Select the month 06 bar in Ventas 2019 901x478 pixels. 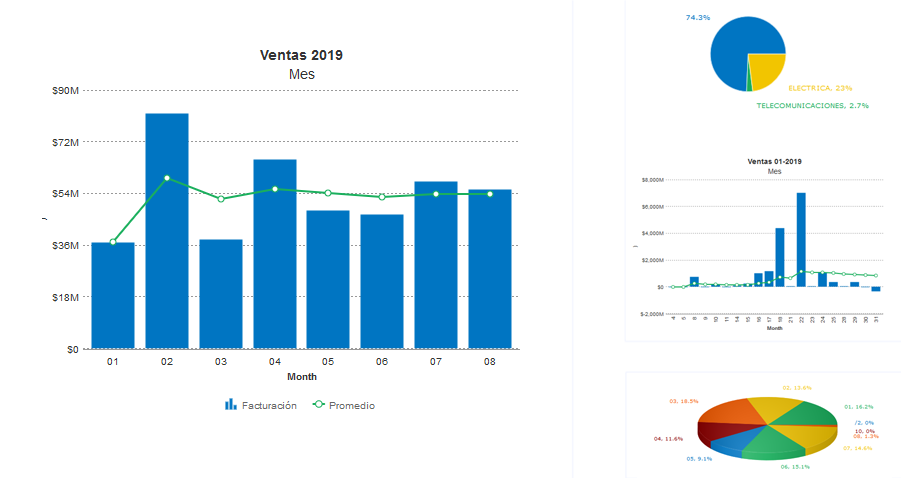[382, 282]
